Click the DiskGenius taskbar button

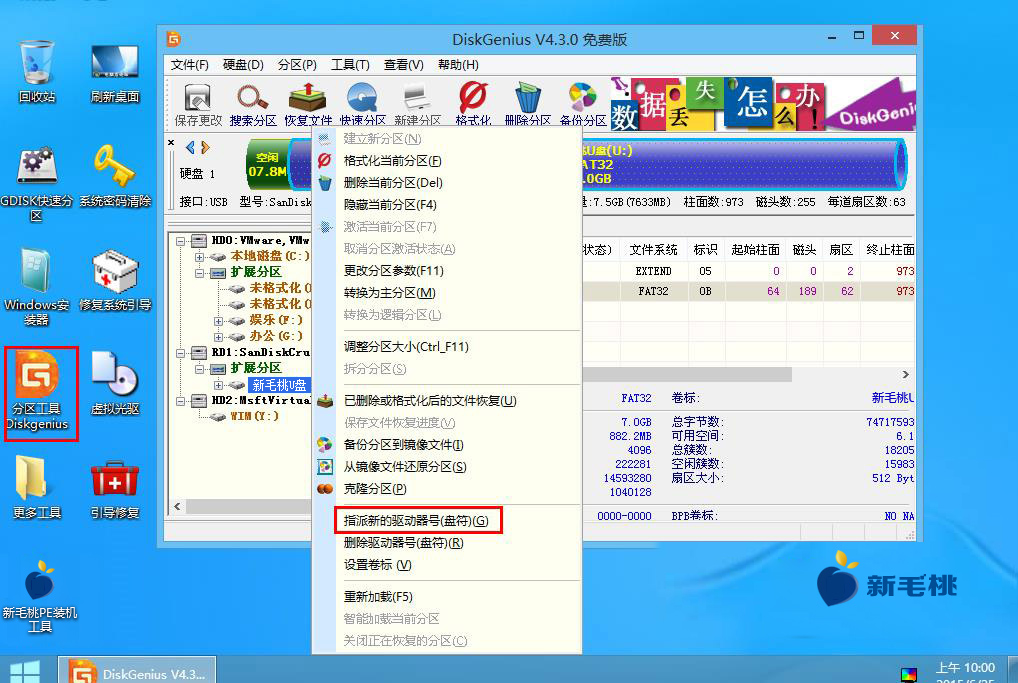tap(137, 670)
